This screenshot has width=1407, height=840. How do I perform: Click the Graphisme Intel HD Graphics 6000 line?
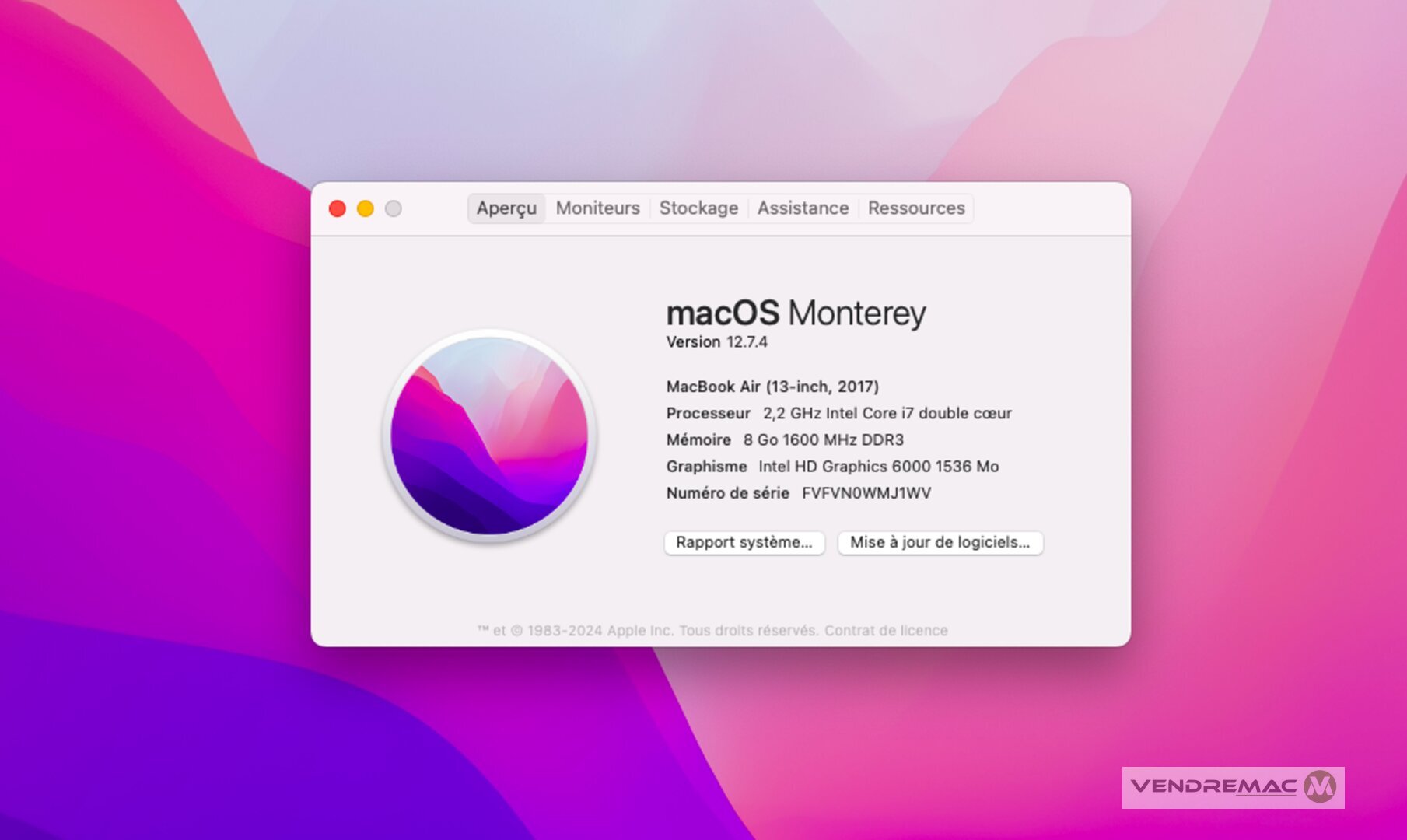[832, 467]
